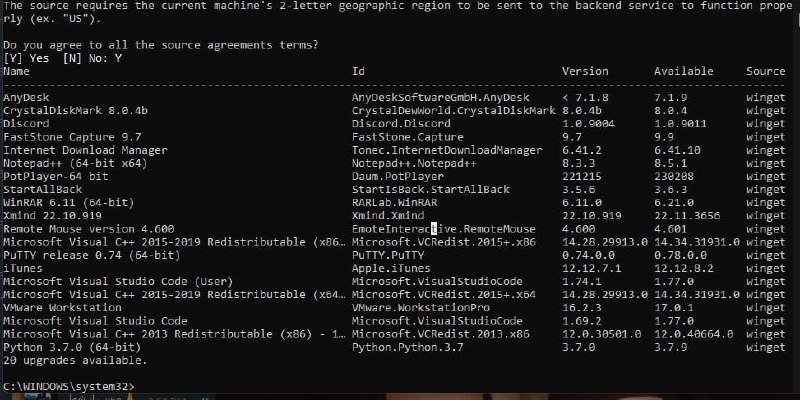Click the Source column header

(766, 71)
